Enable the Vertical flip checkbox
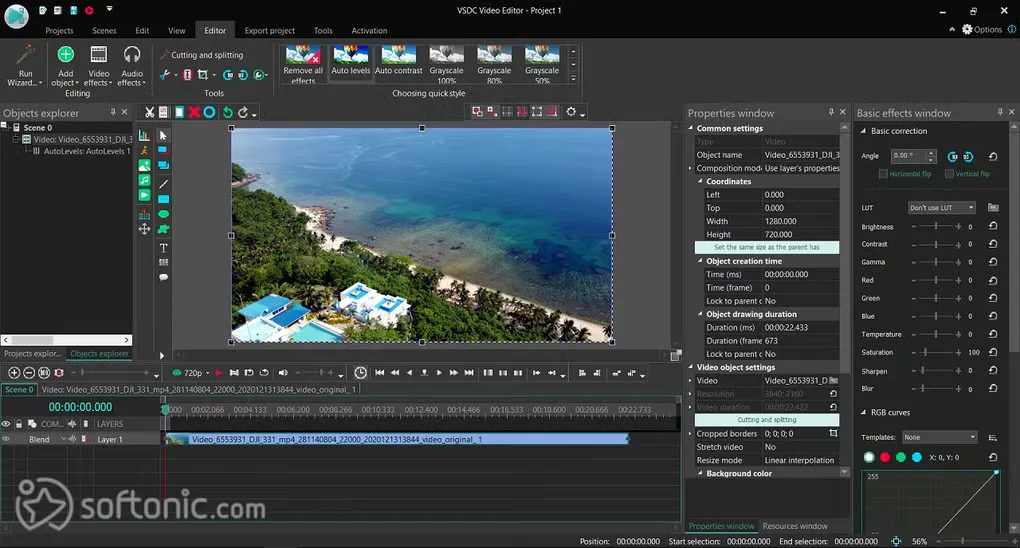This screenshot has height=548, width=1020. pos(949,174)
